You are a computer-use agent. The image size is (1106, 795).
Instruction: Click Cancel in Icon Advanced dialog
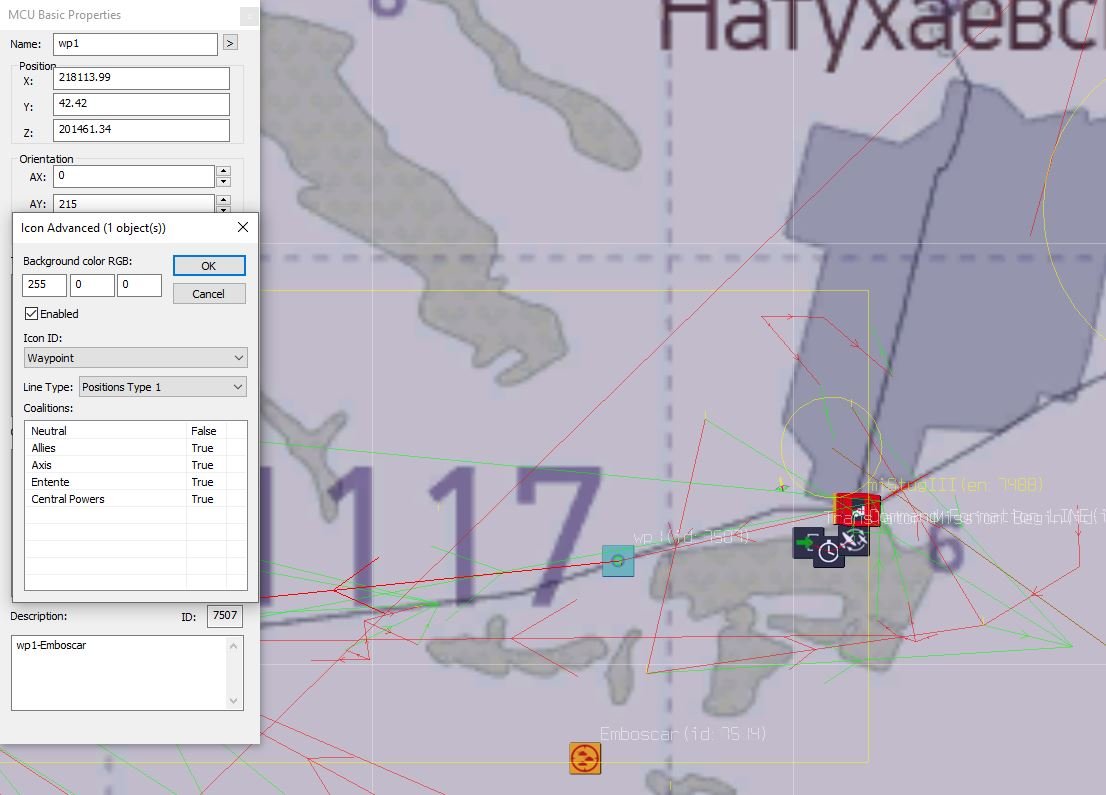(x=209, y=294)
